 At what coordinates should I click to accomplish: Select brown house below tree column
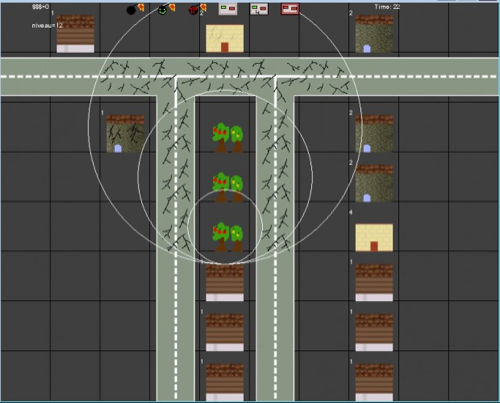225,283
